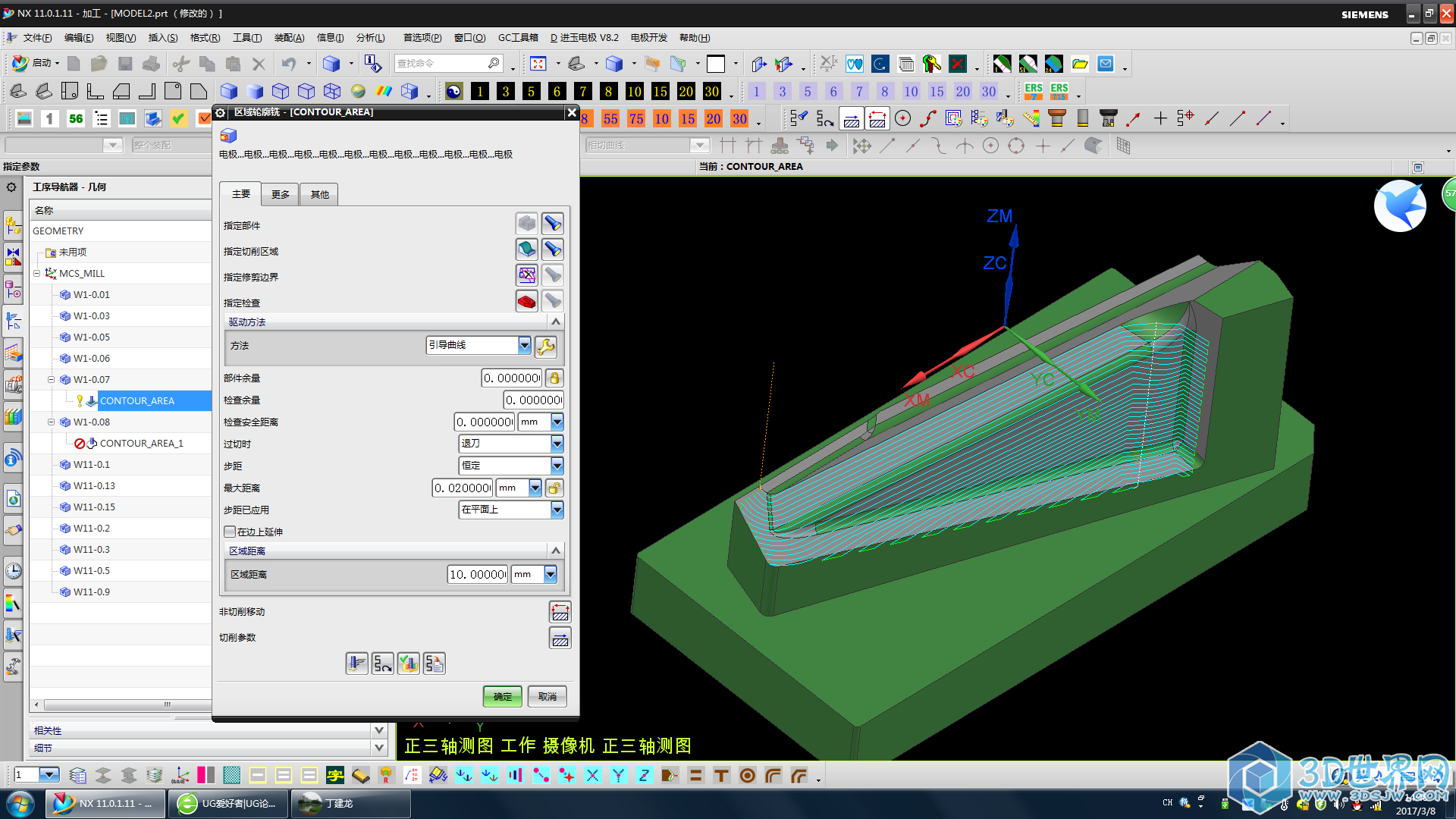Viewport: 1456px width, 819px height.
Task: Open the 文件(F) menu
Action: (x=37, y=38)
